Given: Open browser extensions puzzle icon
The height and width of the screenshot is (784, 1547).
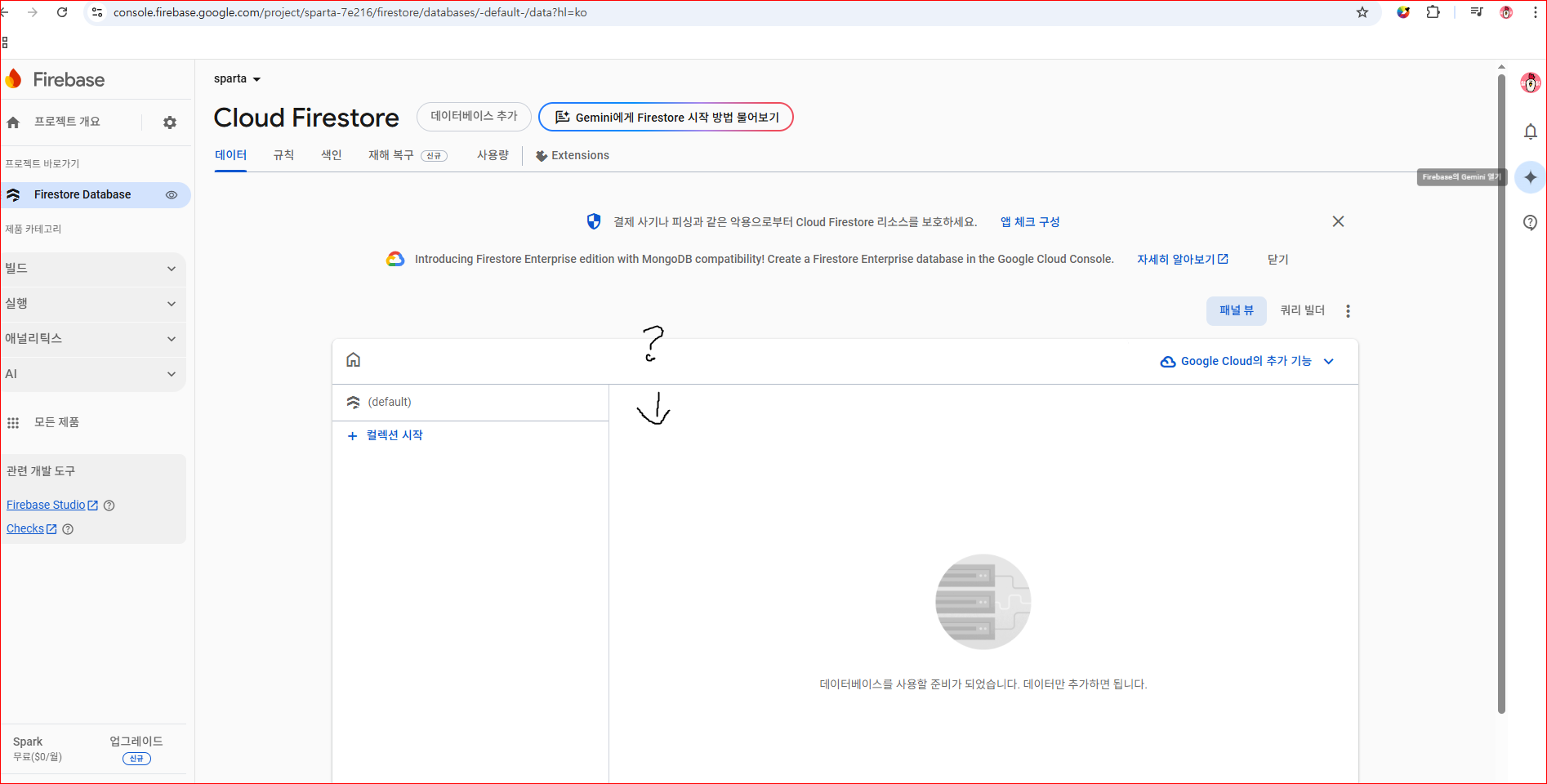Looking at the screenshot, I should (x=1433, y=12).
